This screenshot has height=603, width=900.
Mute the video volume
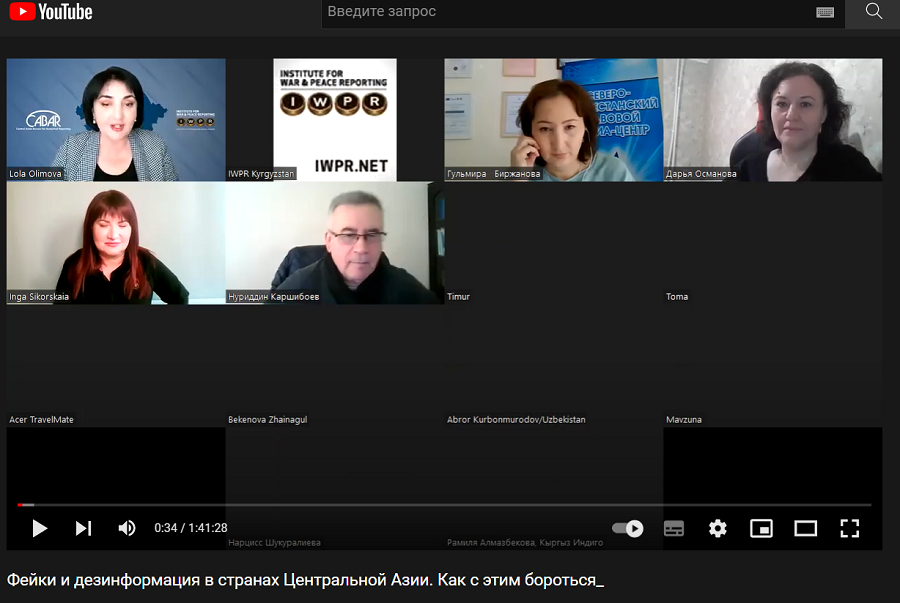pos(127,528)
